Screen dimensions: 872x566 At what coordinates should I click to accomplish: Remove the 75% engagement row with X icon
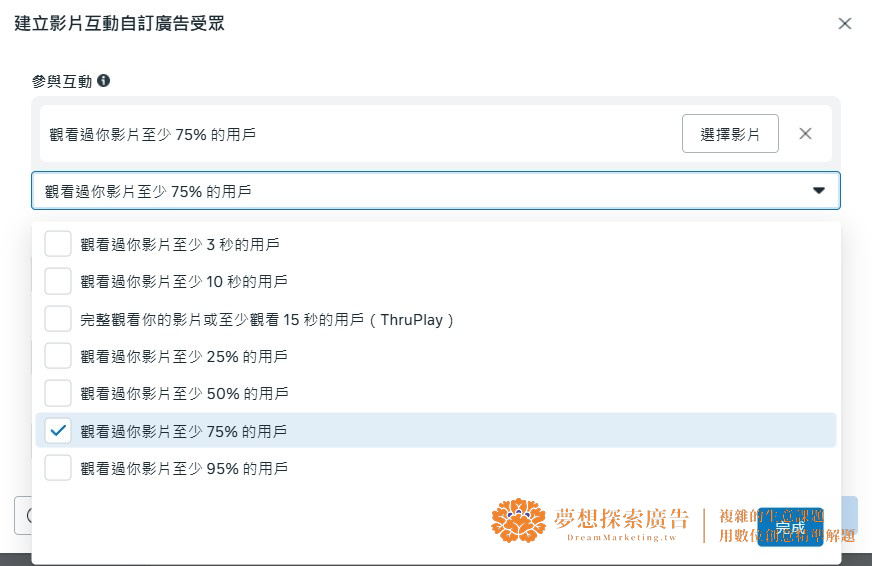805,133
